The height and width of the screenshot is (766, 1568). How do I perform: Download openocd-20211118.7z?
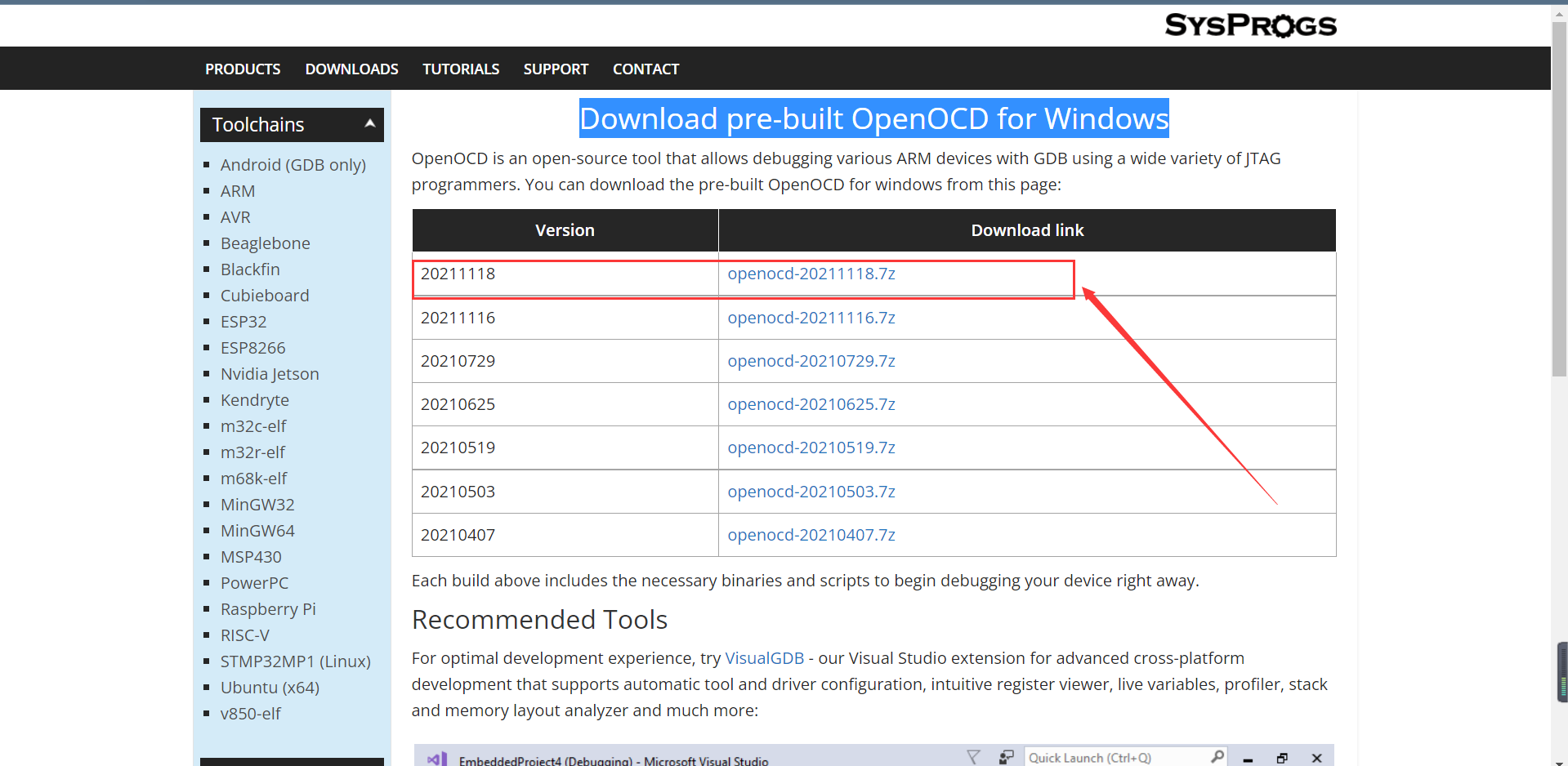811,274
